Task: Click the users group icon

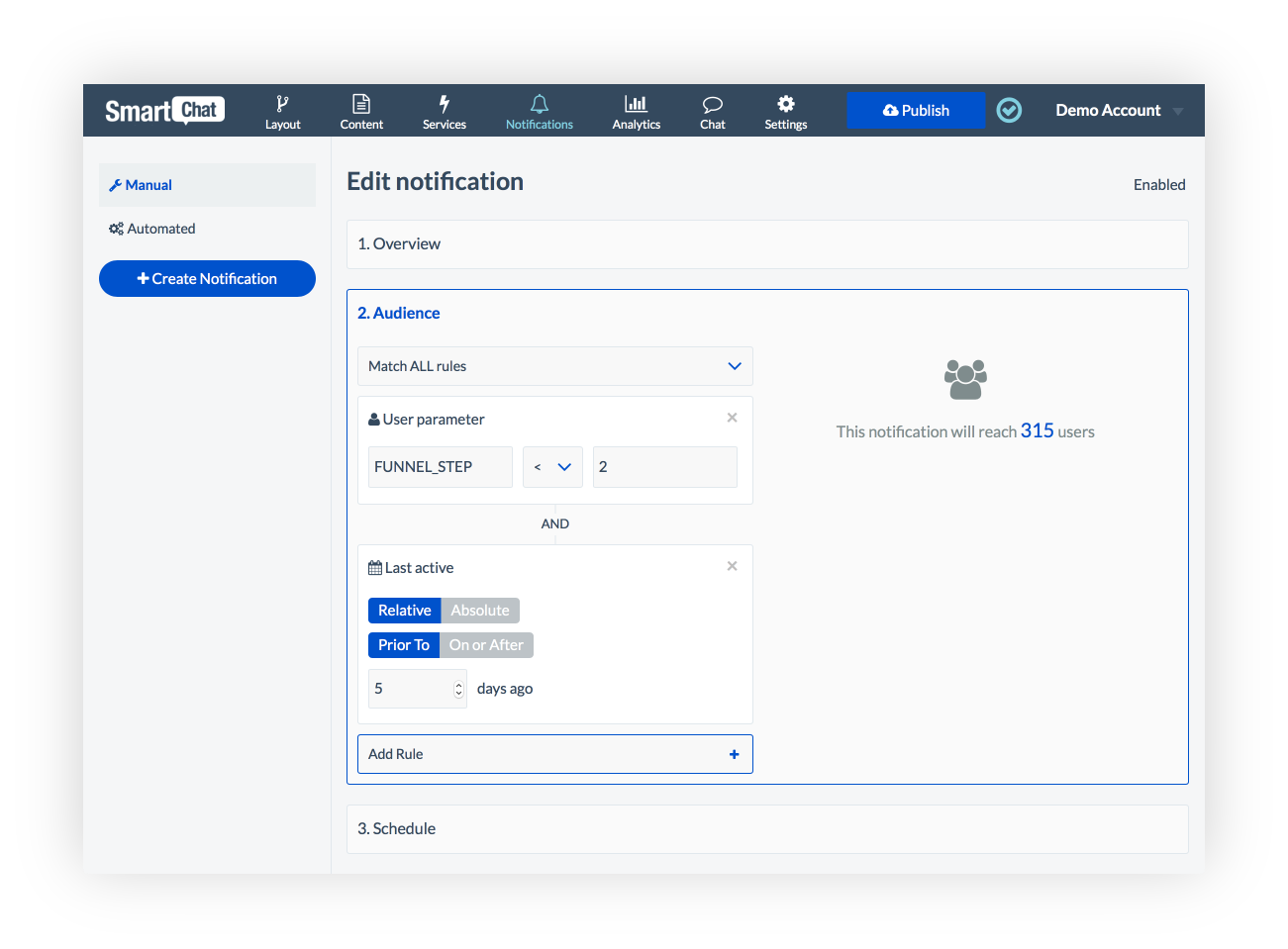Action: [965, 379]
